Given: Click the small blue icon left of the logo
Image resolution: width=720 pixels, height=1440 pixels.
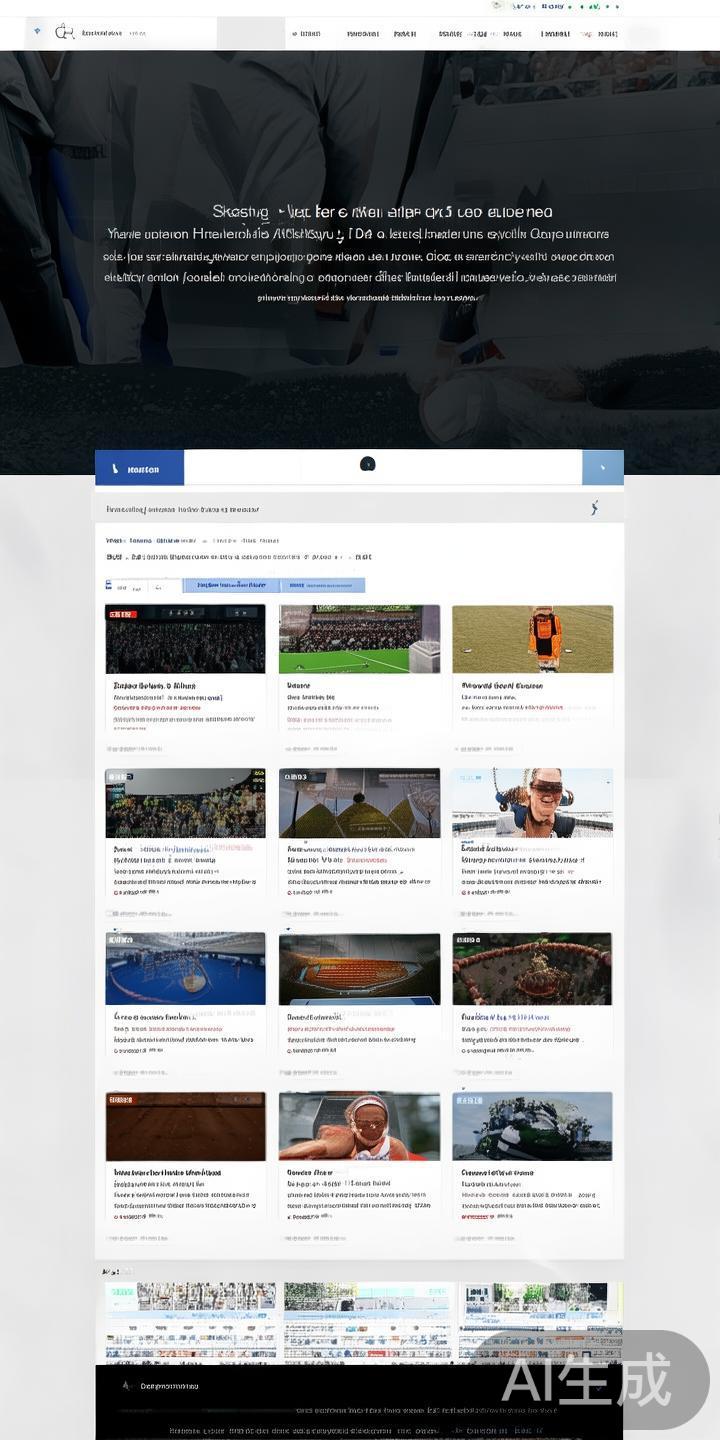Looking at the screenshot, I should coord(37,31).
